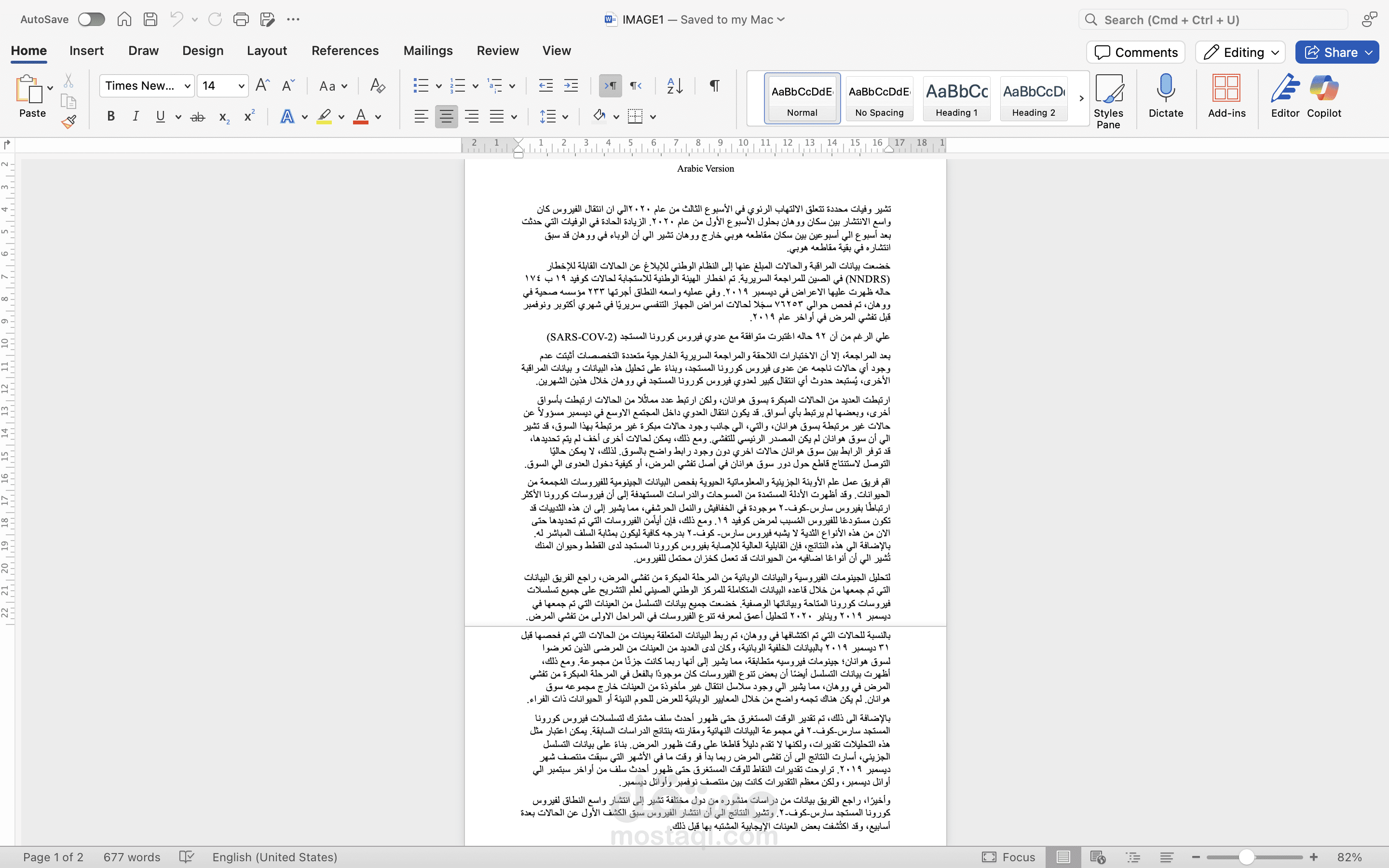
Task: Center align the paragraph
Action: [447, 117]
